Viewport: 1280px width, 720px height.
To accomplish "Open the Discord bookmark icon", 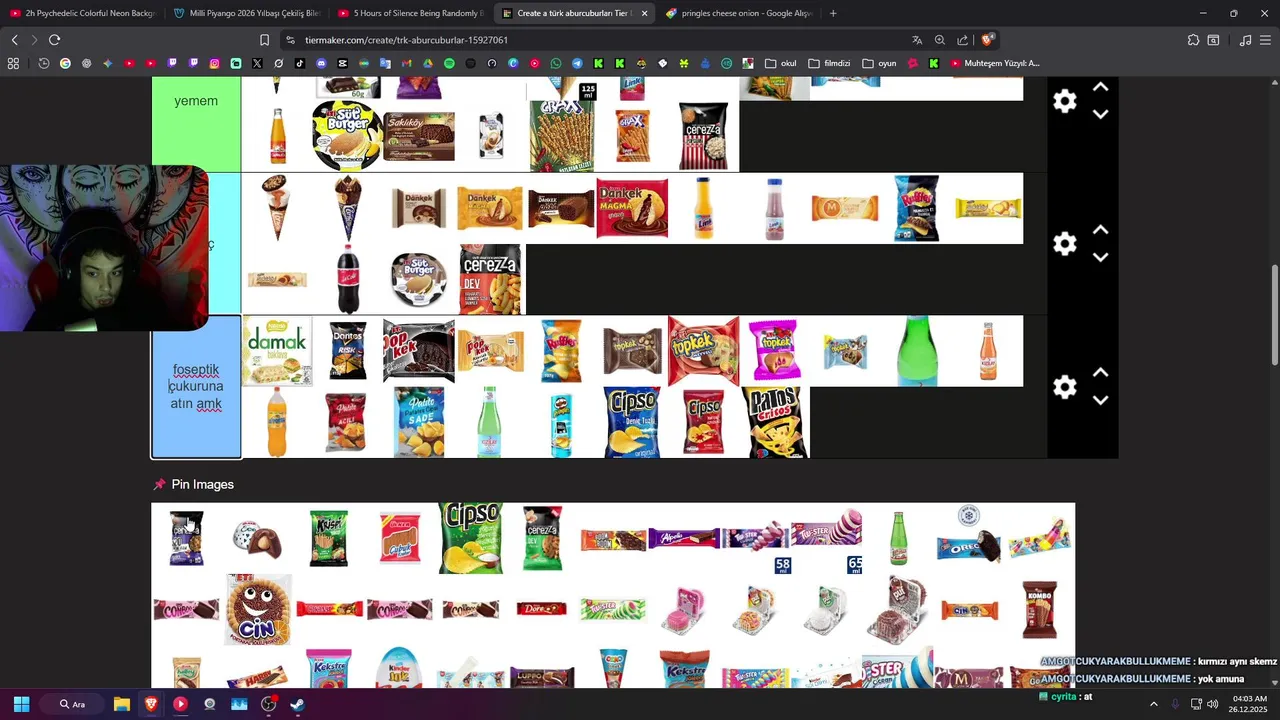I will (x=321, y=63).
